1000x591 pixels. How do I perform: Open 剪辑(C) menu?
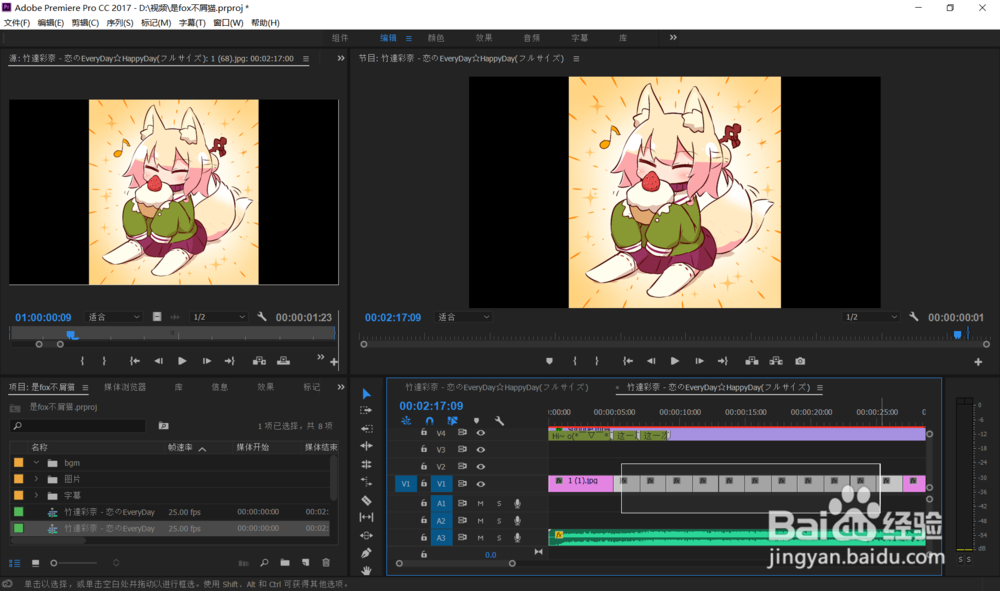coord(85,23)
